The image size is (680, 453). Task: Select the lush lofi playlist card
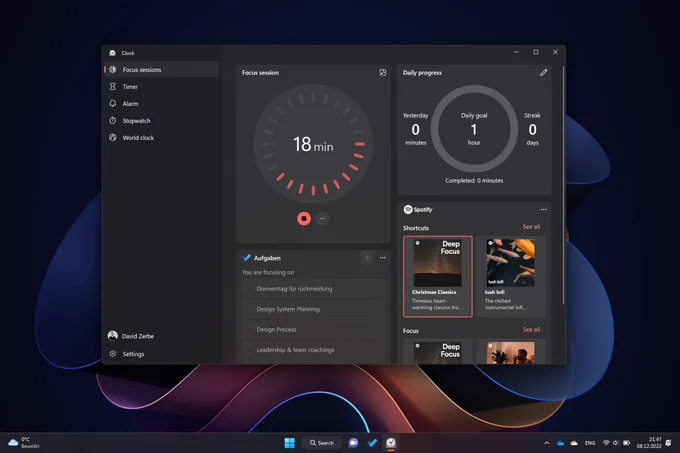510,277
